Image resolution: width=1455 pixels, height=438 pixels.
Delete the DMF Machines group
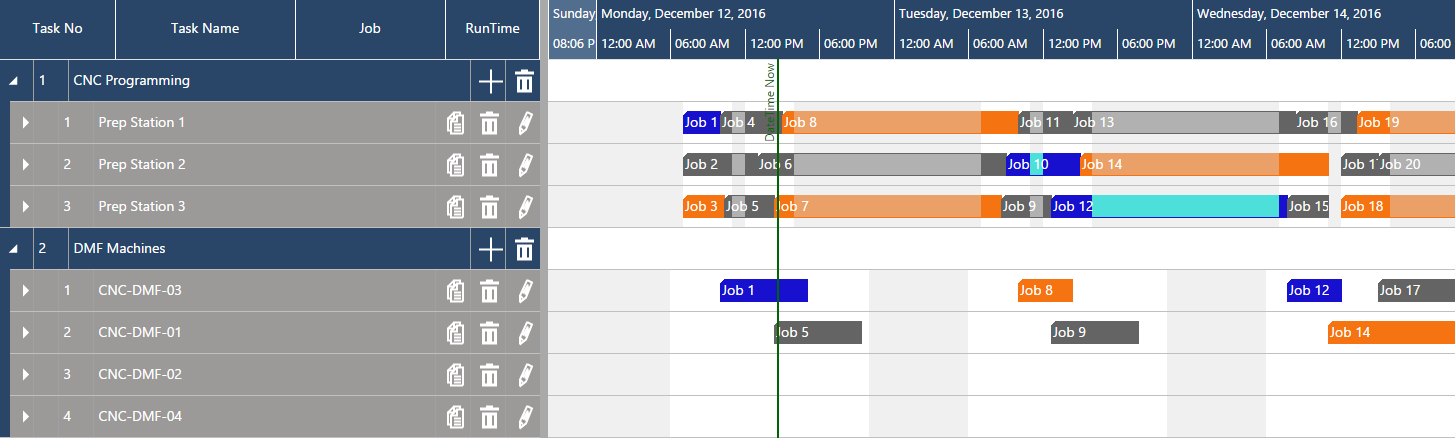point(524,249)
